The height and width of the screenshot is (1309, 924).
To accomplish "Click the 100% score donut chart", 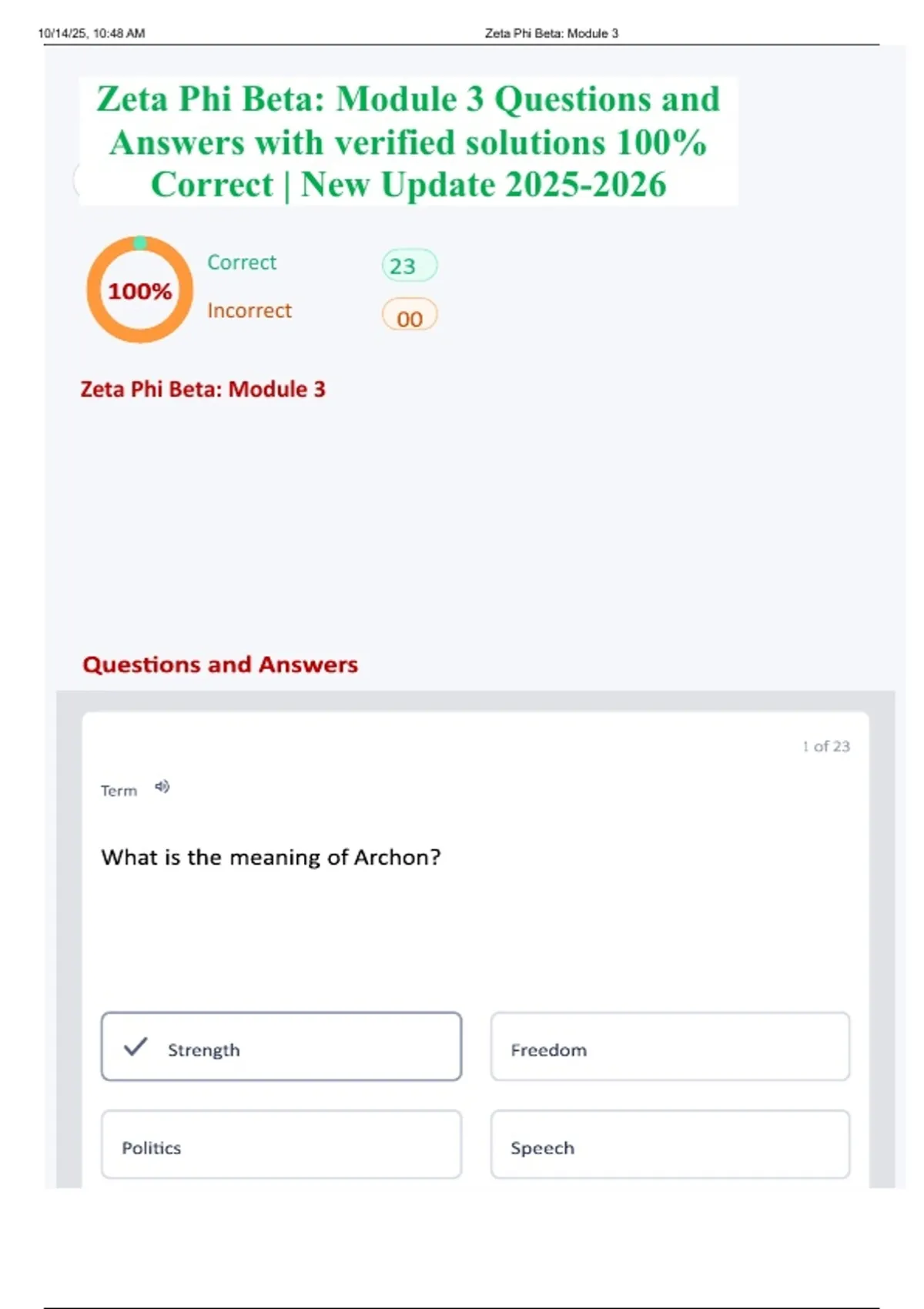I will 139,290.
